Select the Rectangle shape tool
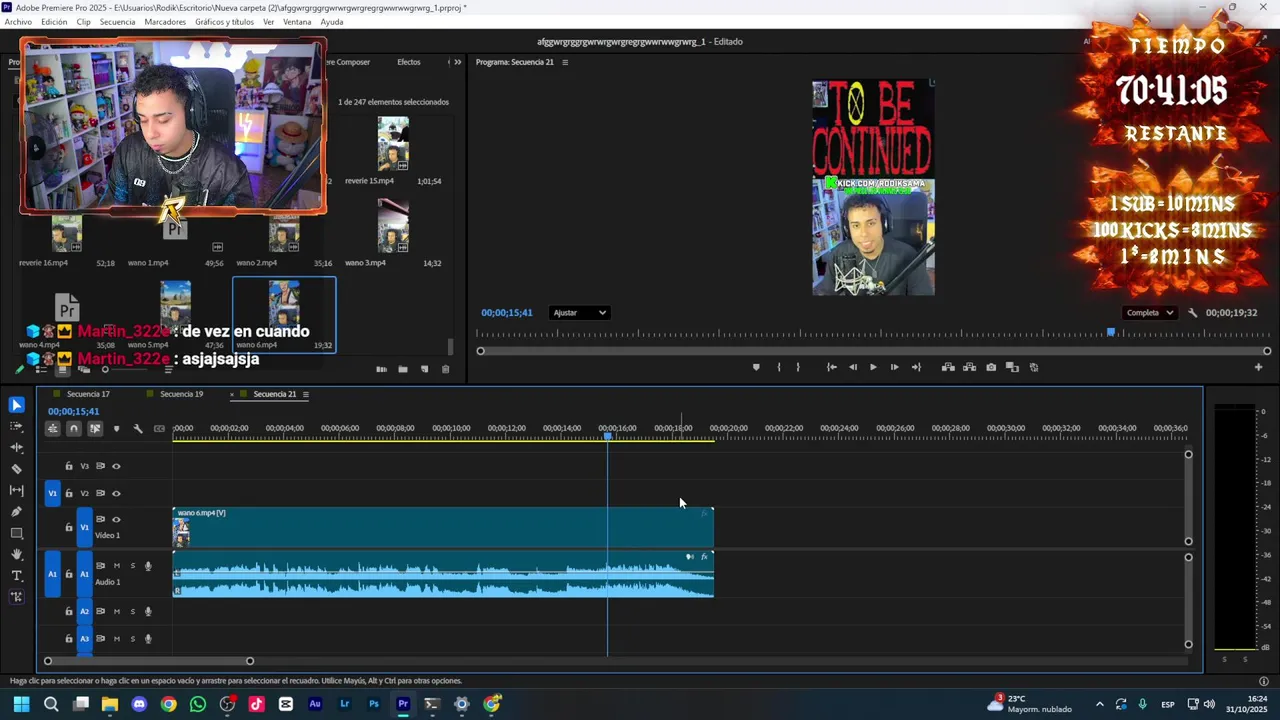The height and width of the screenshot is (720, 1280). tap(16, 533)
